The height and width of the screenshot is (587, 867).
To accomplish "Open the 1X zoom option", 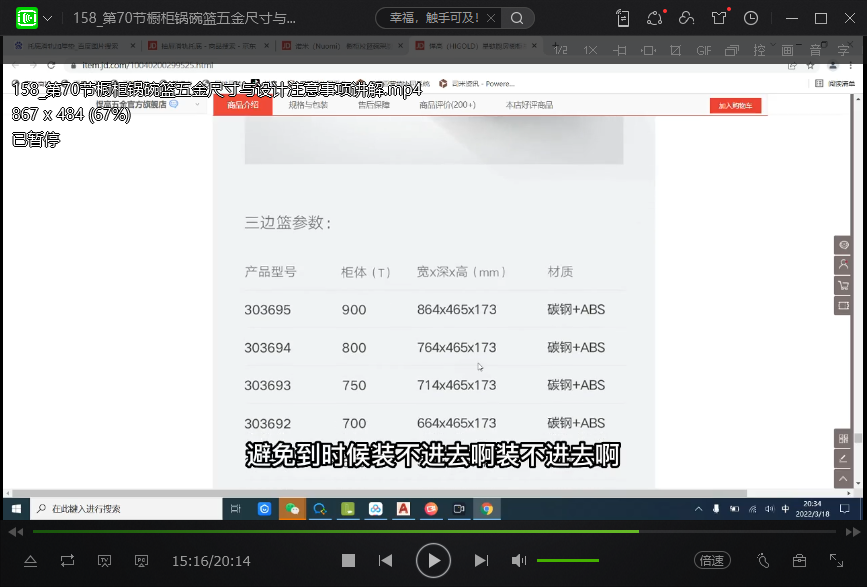I will pos(590,50).
